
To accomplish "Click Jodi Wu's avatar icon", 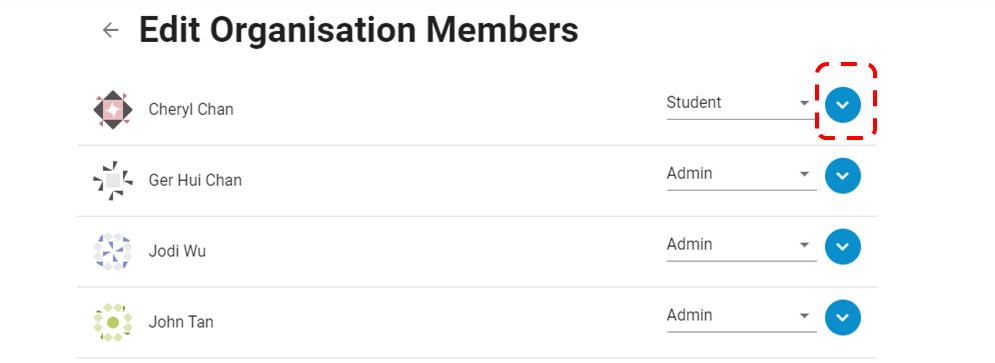I will pyautogui.click(x=113, y=251).
